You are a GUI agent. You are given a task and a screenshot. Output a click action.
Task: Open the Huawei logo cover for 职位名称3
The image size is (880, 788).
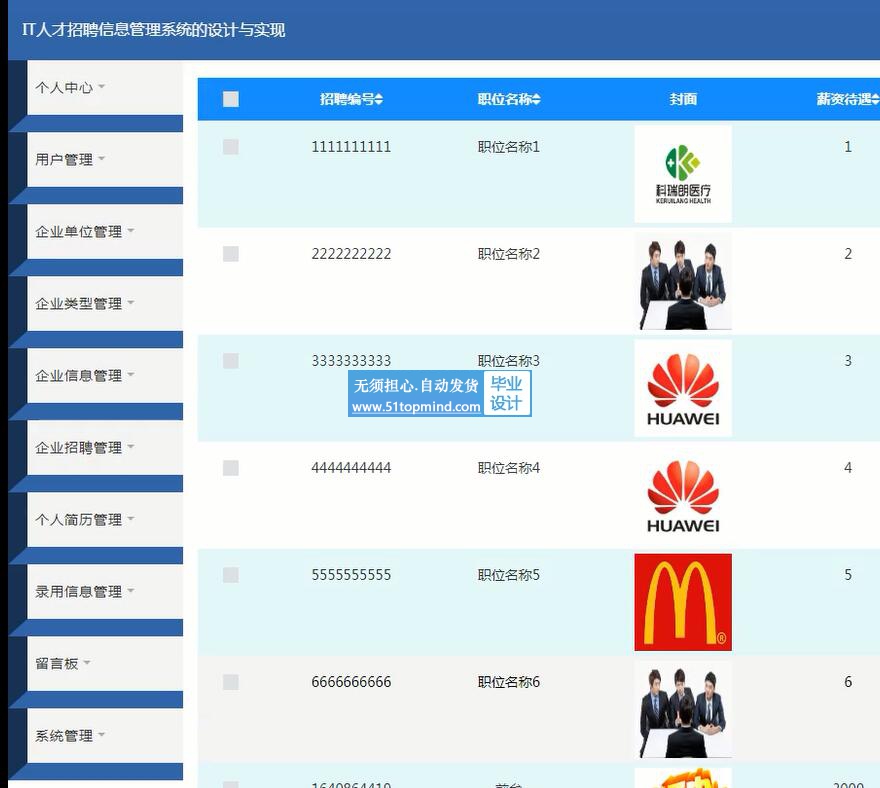683,388
